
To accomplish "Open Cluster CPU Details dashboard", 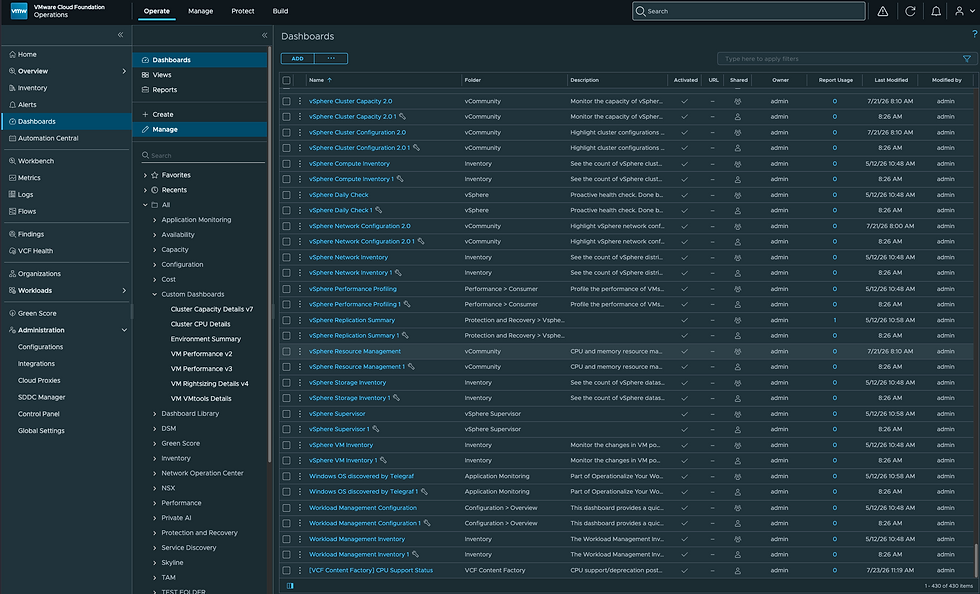I will point(201,324).
